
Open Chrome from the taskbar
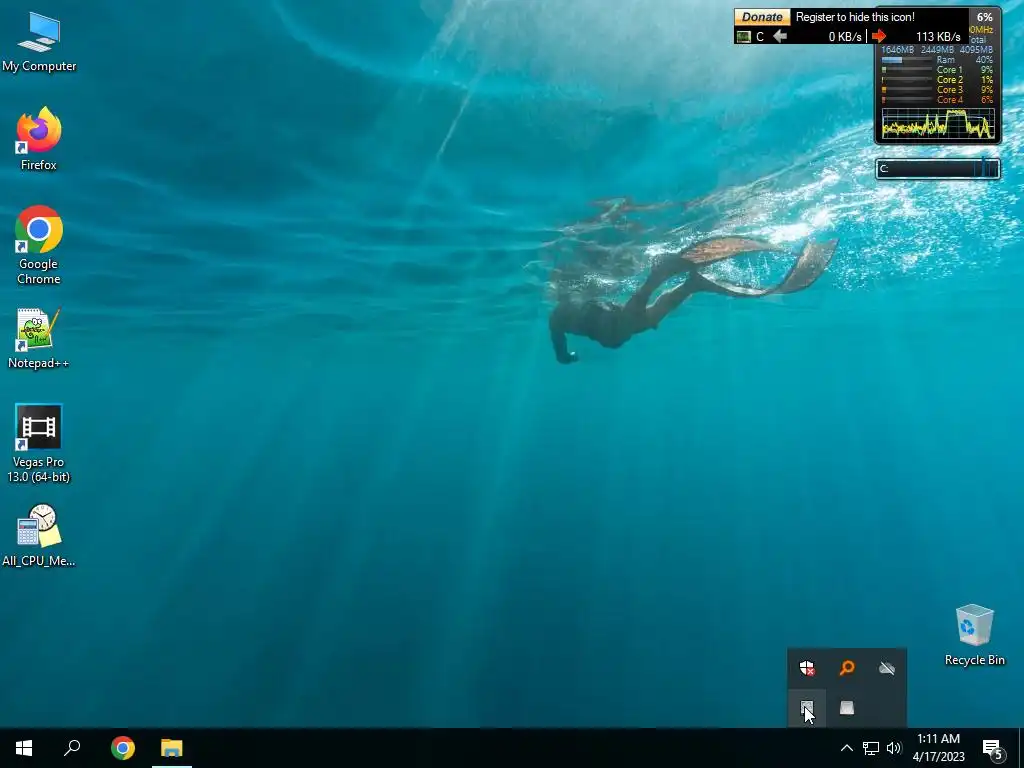point(123,748)
